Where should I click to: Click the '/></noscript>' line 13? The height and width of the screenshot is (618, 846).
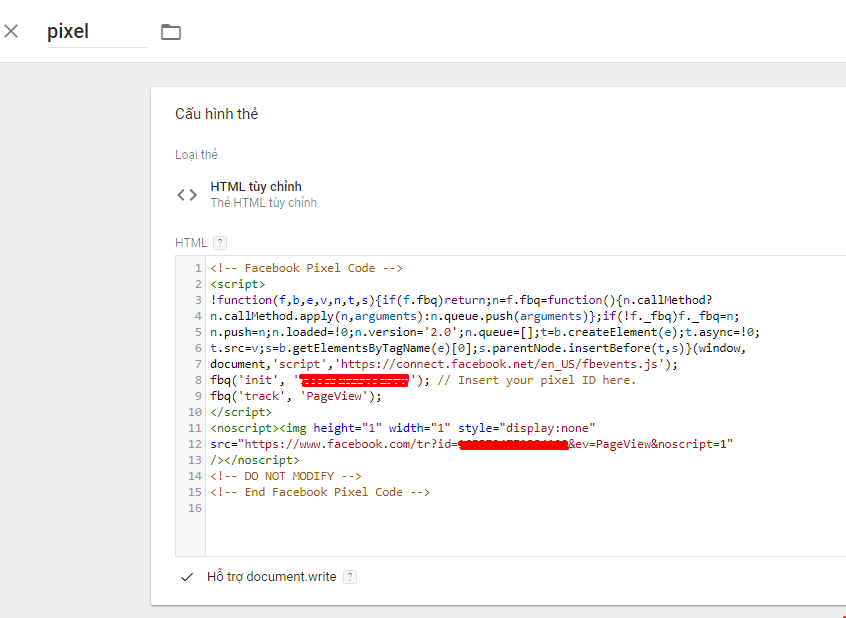tap(255, 460)
